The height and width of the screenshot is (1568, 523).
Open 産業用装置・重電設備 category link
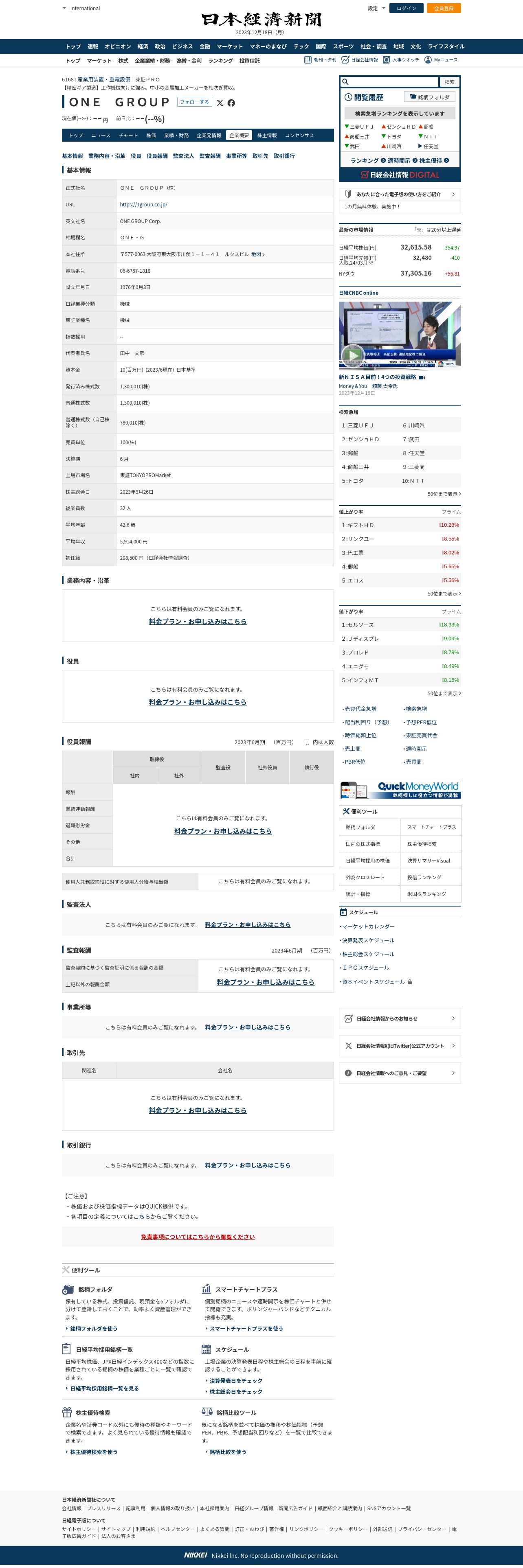coord(104,80)
